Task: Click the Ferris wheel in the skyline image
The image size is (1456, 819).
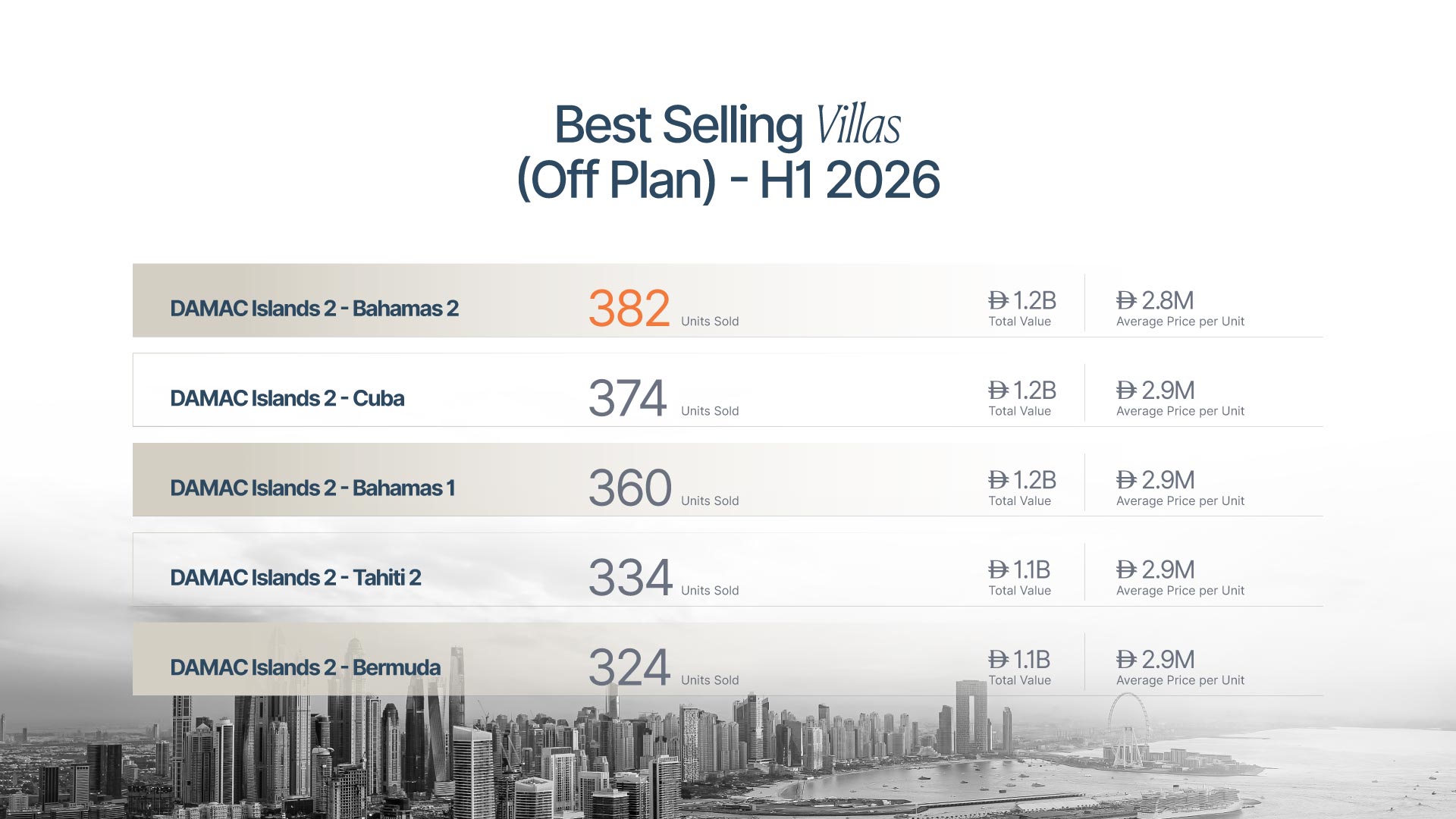Action: point(1127,730)
